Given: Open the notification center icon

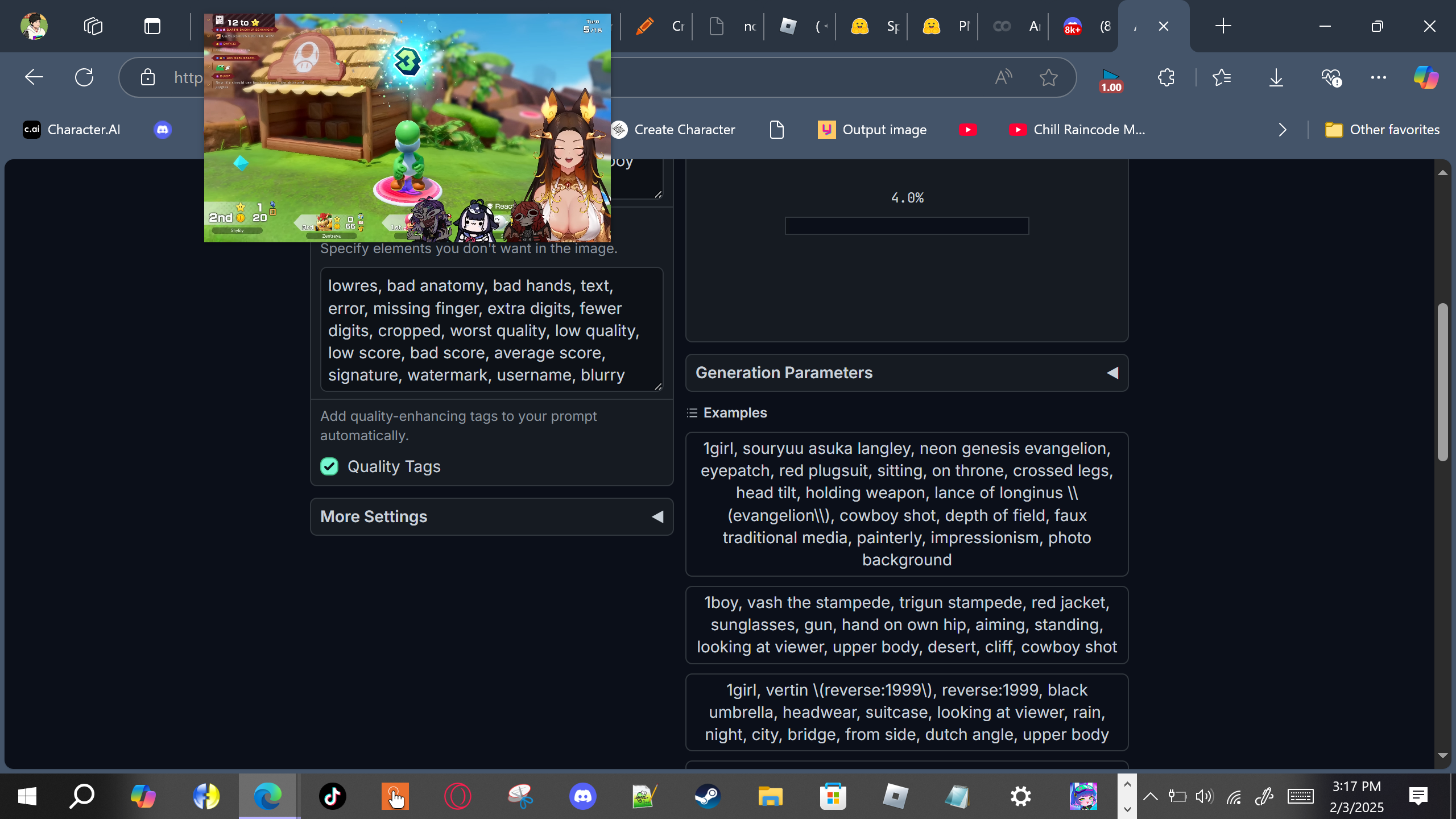Looking at the screenshot, I should pos(1418,796).
